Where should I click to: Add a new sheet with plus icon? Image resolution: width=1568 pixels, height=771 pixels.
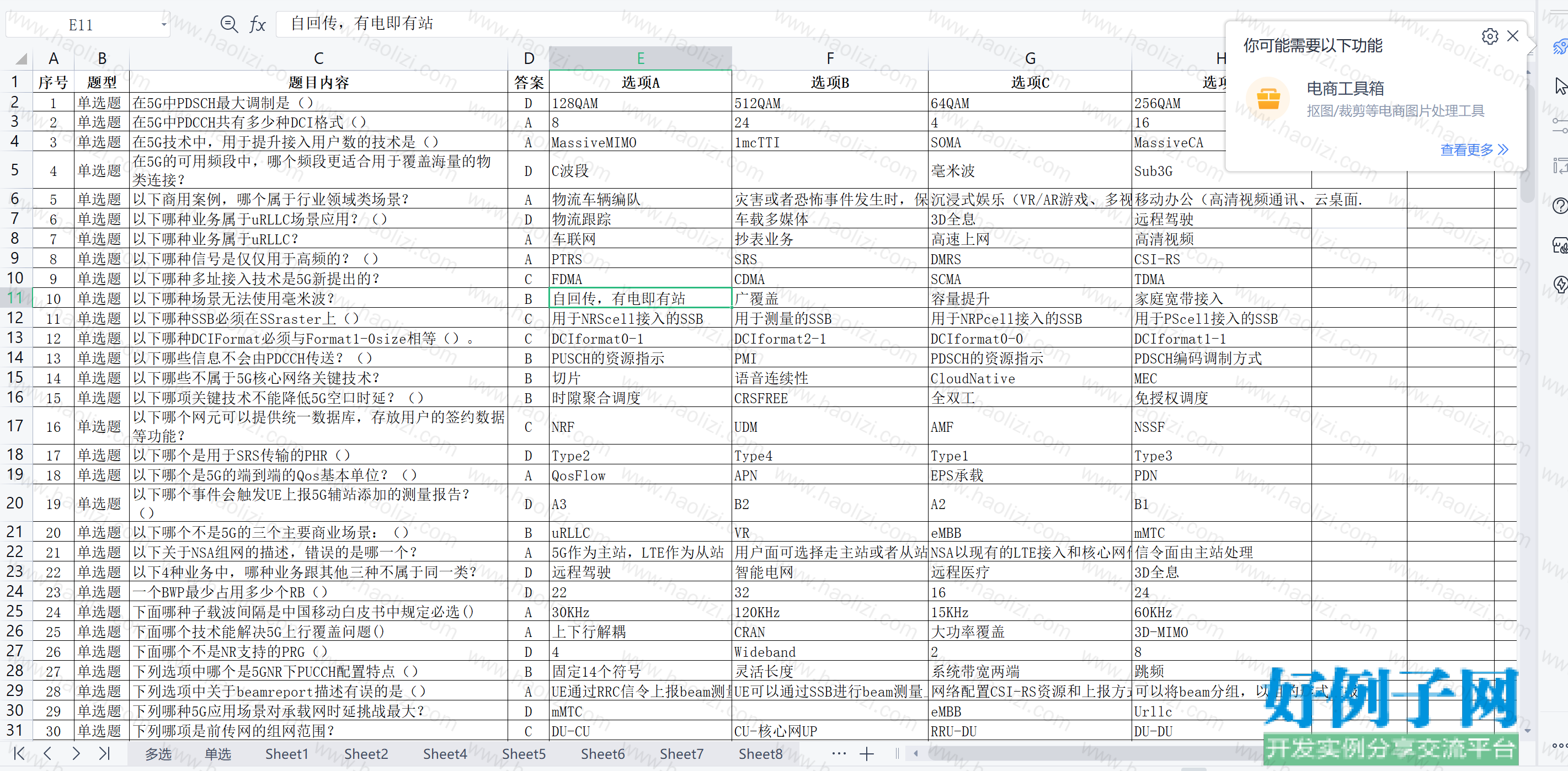tap(867, 754)
